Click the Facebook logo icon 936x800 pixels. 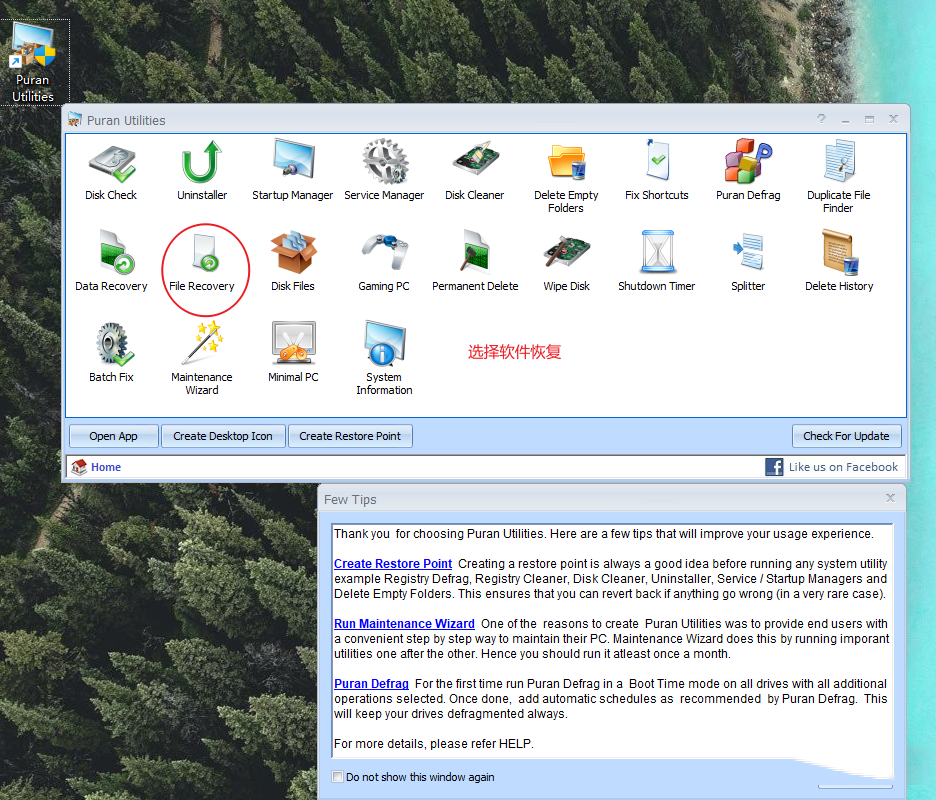click(x=774, y=467)
